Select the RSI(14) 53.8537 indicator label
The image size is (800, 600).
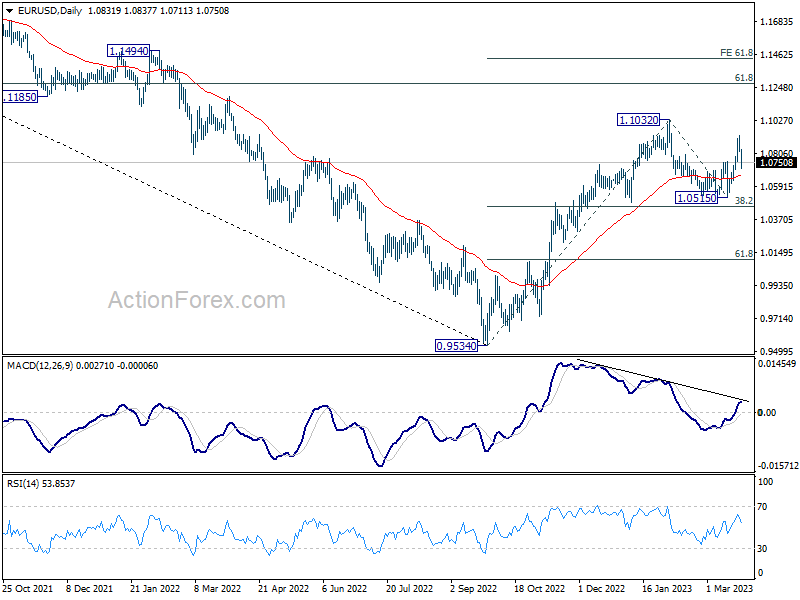pyautogui.click(x=41, y=483)
